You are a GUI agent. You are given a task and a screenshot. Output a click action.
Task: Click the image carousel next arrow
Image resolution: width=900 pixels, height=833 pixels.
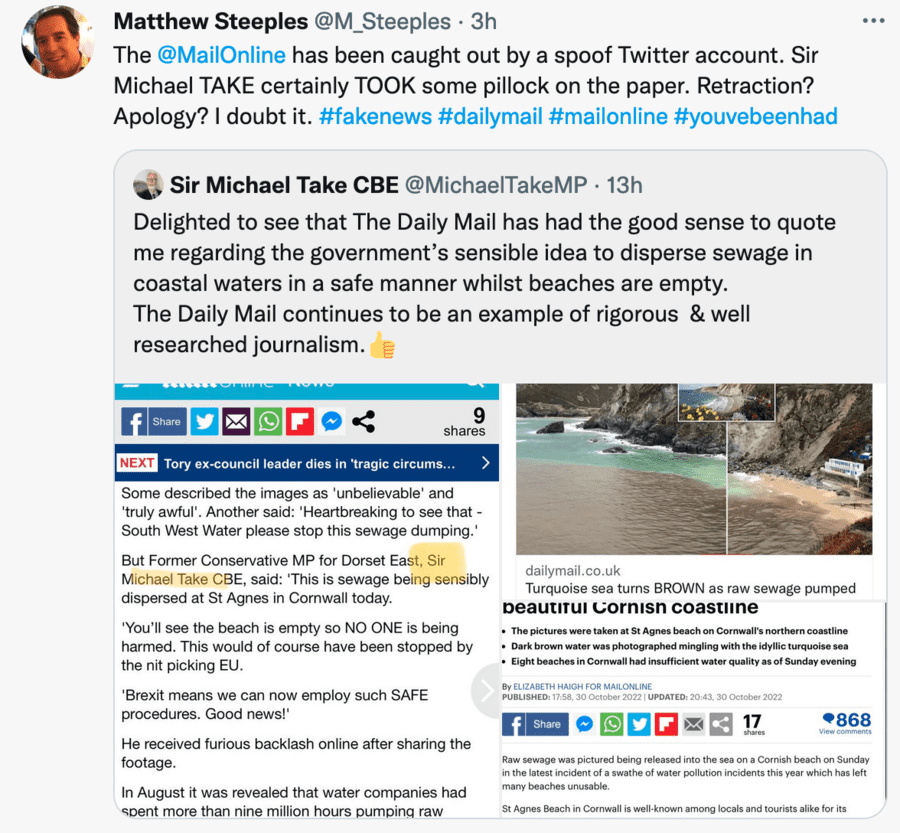(487, 691)
